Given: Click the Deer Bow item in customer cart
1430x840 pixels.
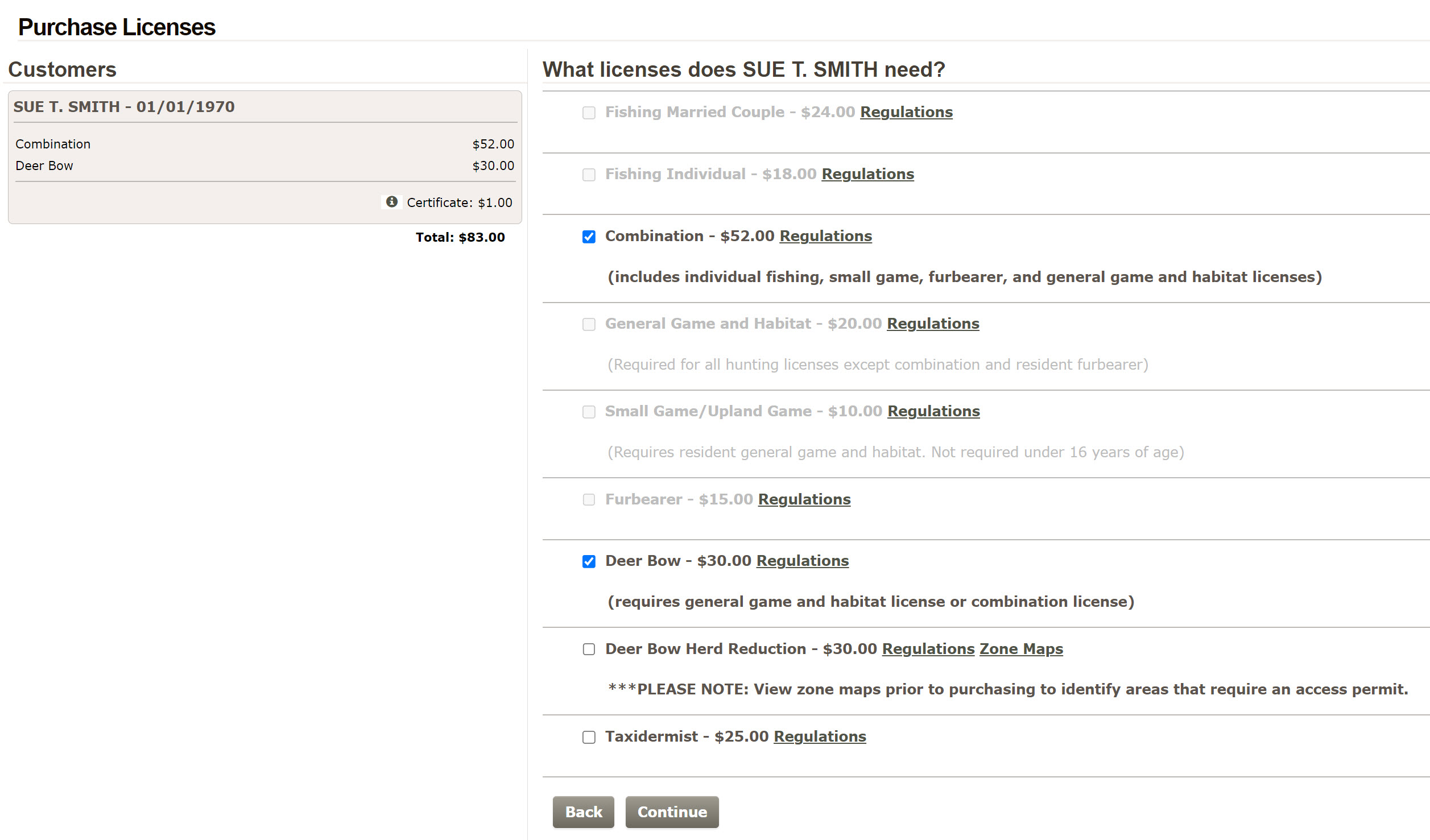Looking at the screenshot, I should (x=44, y=166).
